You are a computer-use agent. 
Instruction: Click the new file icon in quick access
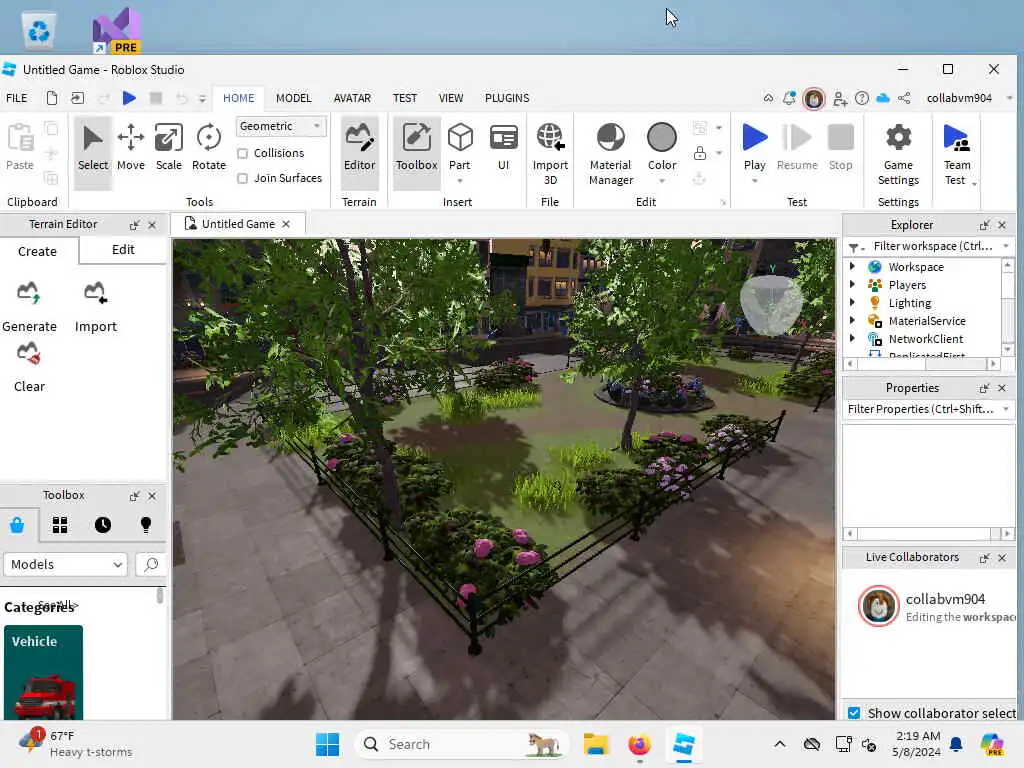(x=52, y=98)
